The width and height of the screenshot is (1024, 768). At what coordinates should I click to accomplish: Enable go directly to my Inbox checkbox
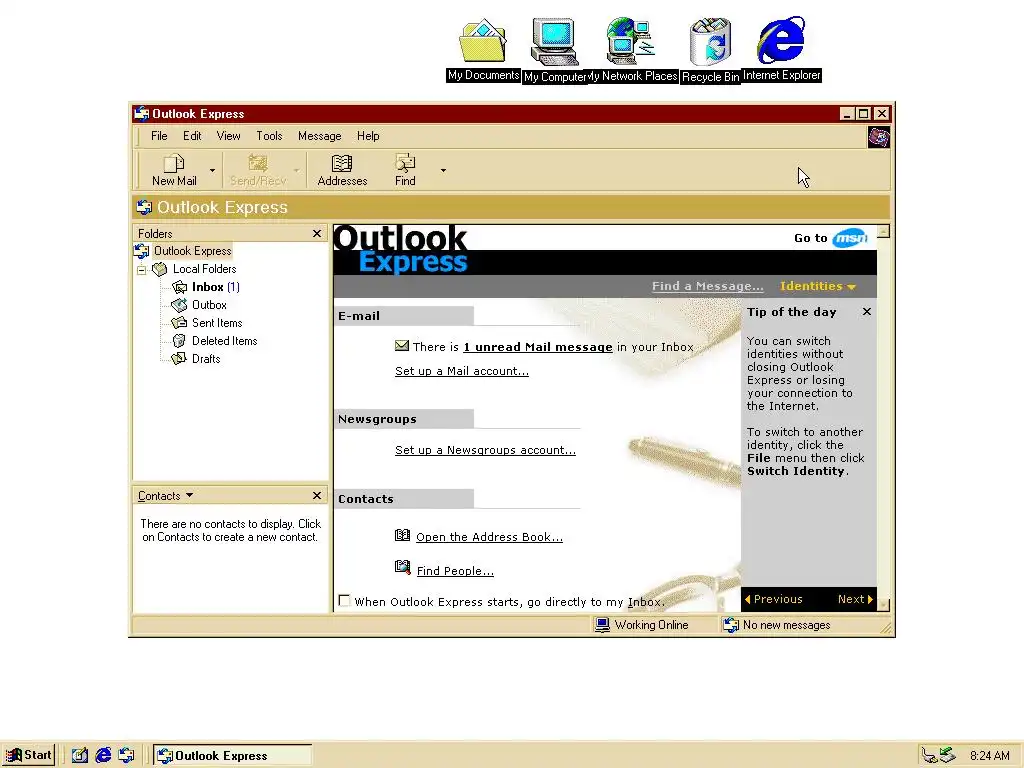pyautogui.click(x=344, y=600)
